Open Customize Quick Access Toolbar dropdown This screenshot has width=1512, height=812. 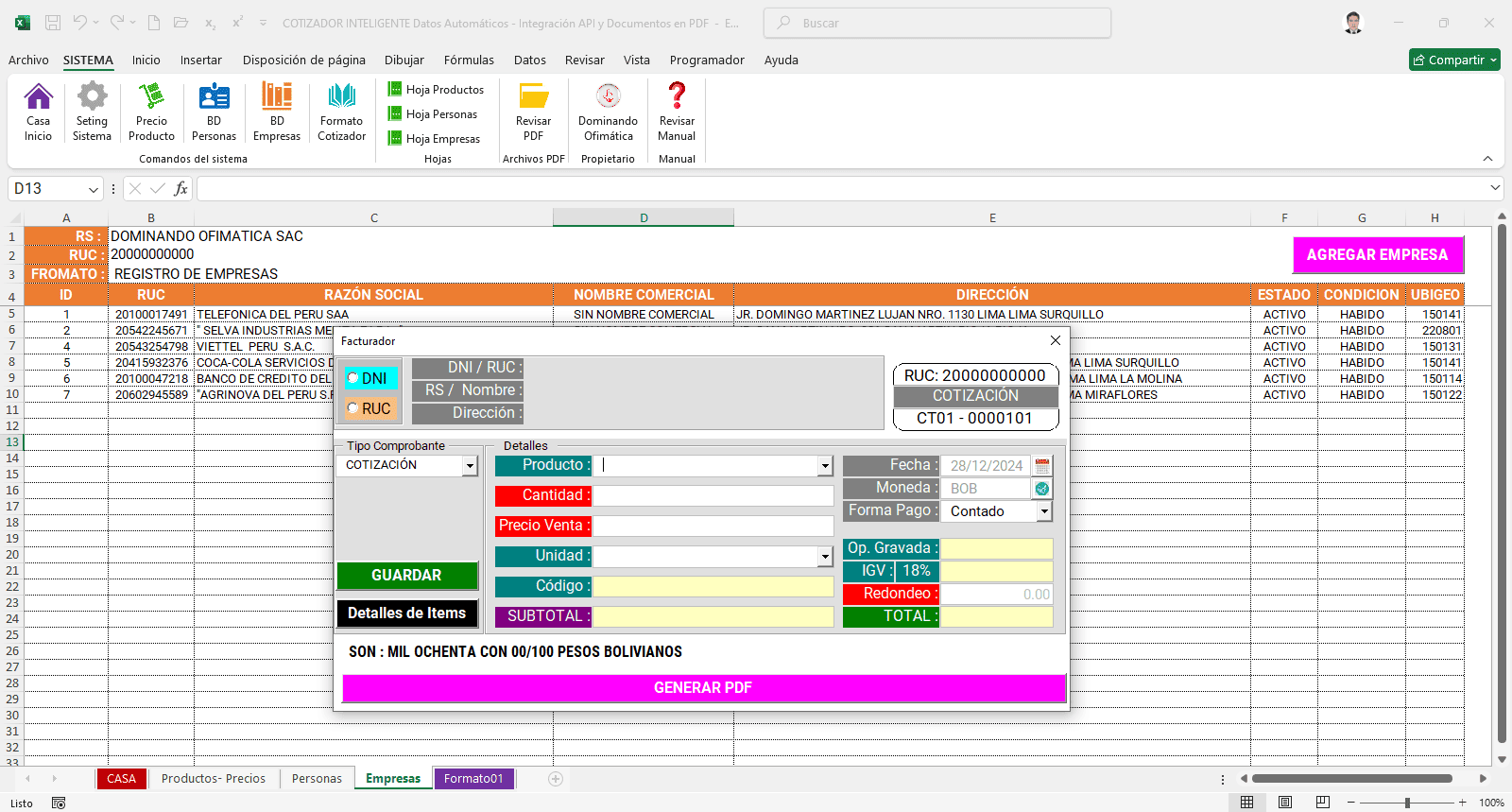click(263, 23)
